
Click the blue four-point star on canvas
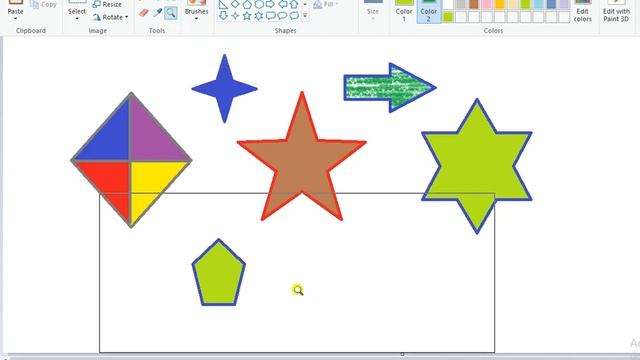224,88
